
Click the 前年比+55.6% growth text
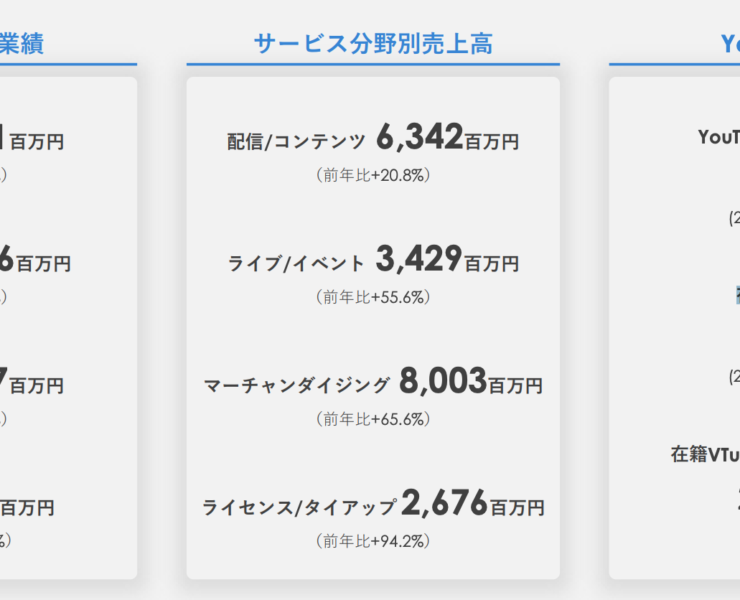tap(372, 297)
